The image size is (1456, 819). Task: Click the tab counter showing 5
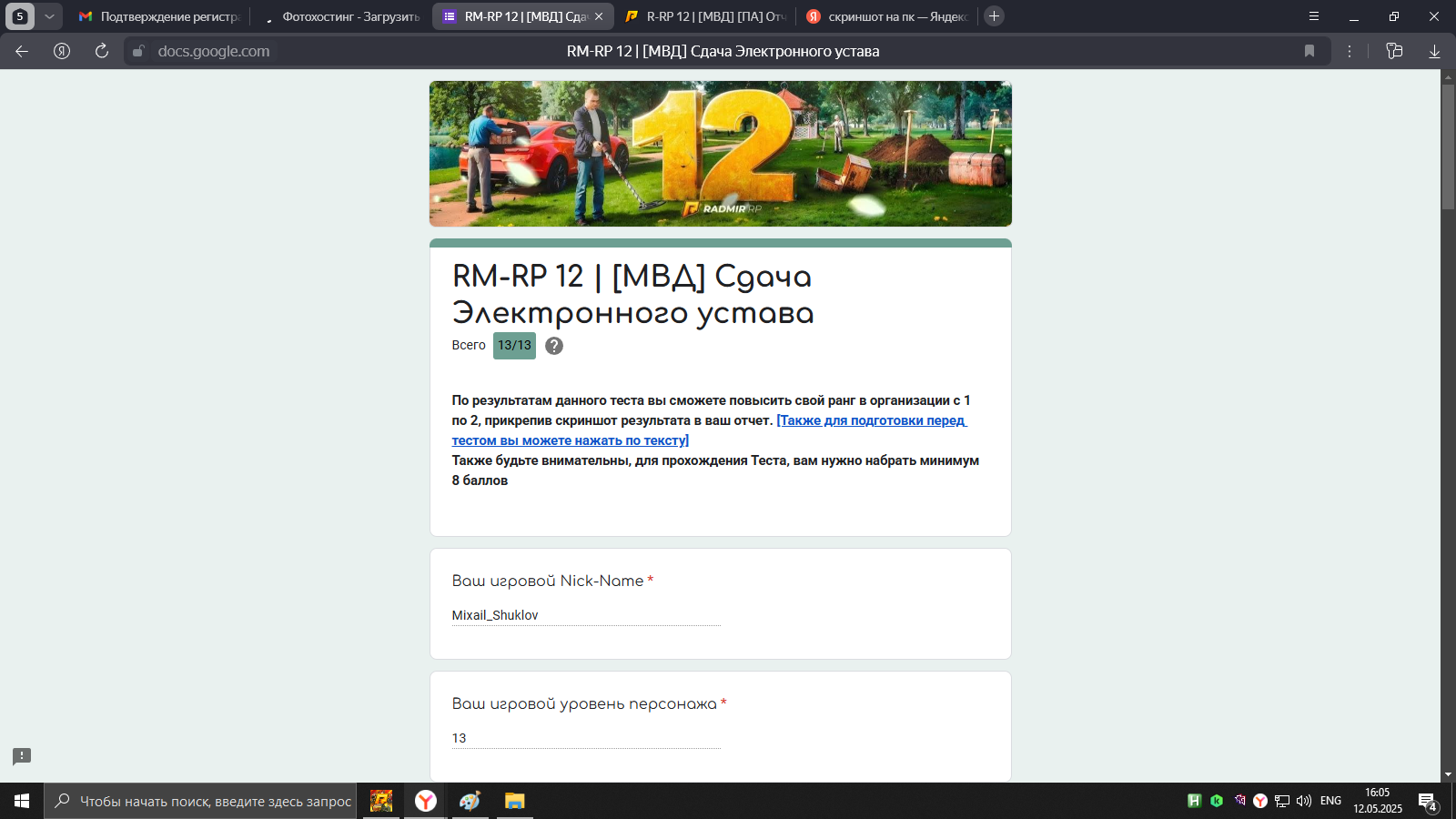(20, 16)
